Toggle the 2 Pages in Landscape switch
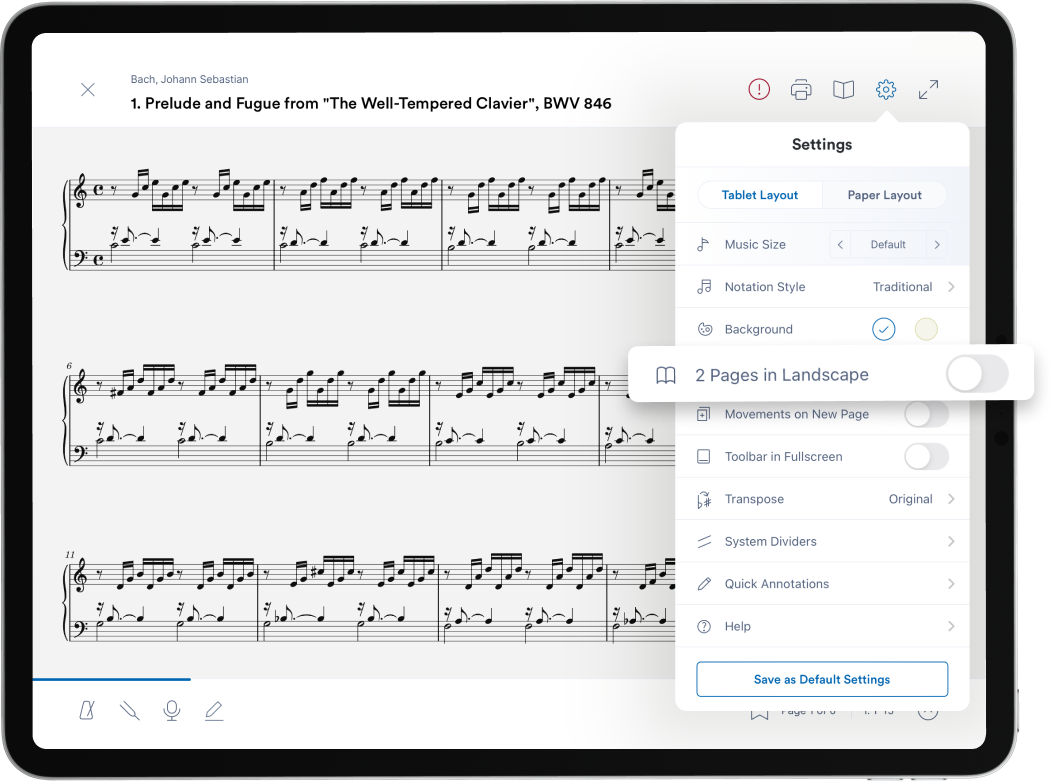This screenshot has height=782, width=1055. [977, 375]
